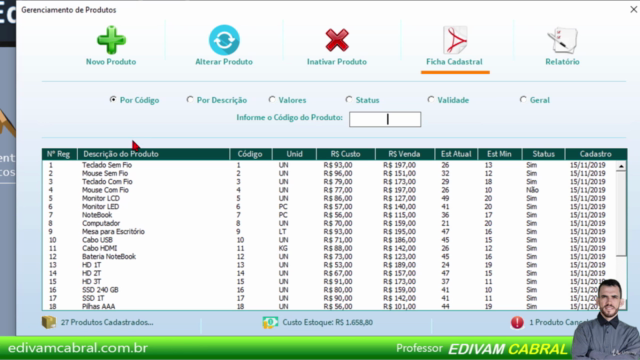
Task: Click the Informe o Código do Produto label
Action: (289, 118)
